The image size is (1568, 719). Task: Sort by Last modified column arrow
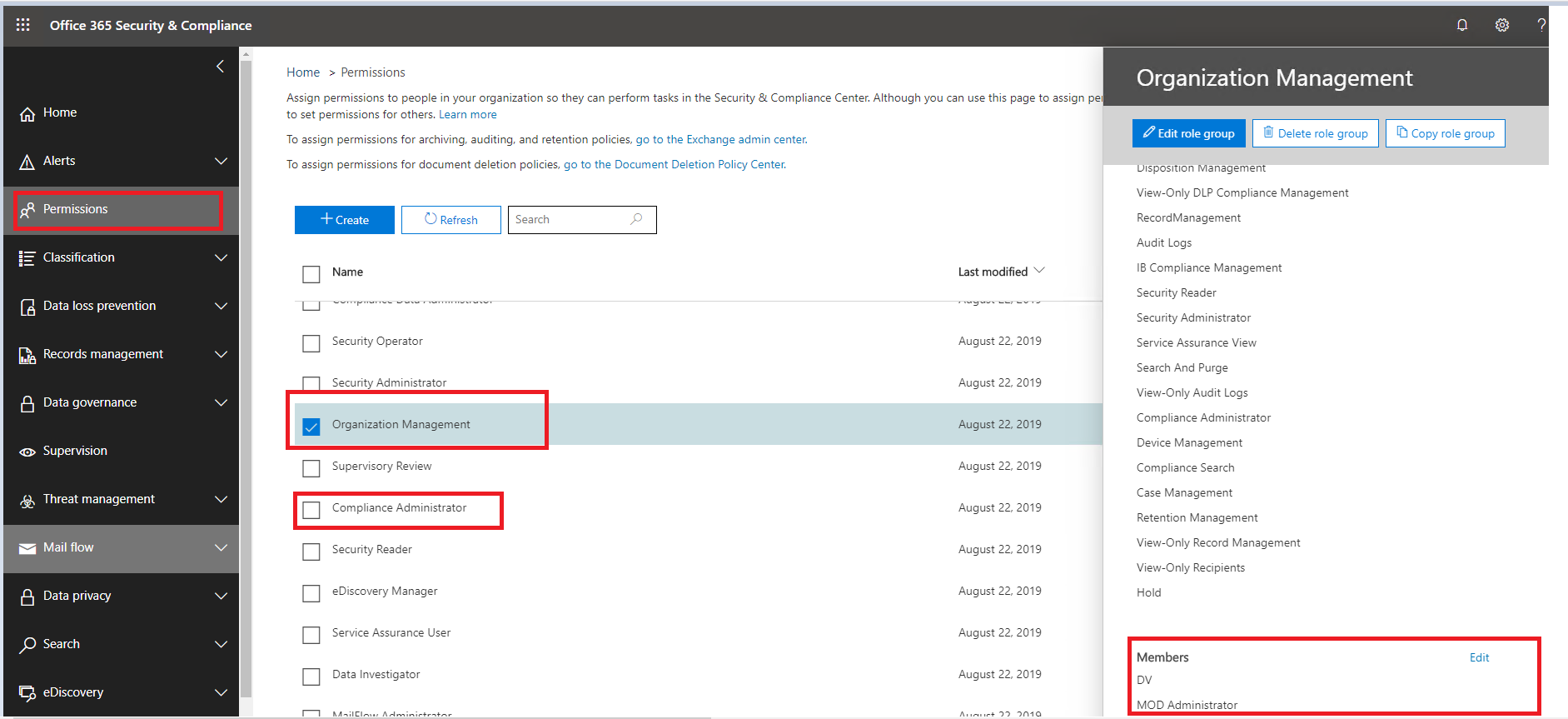(1038, 271)
